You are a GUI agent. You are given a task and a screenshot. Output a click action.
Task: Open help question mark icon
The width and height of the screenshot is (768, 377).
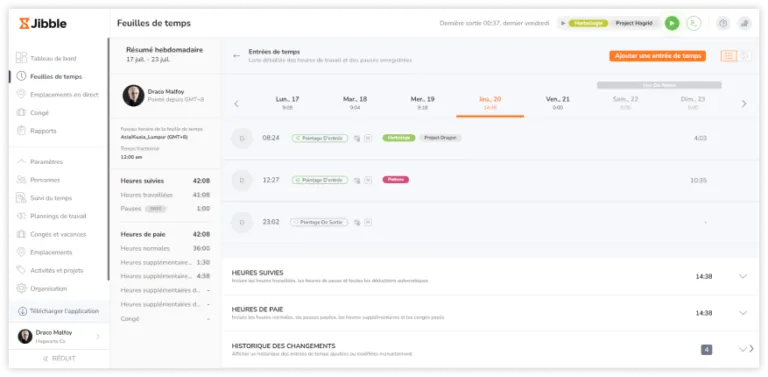[723, 24]
